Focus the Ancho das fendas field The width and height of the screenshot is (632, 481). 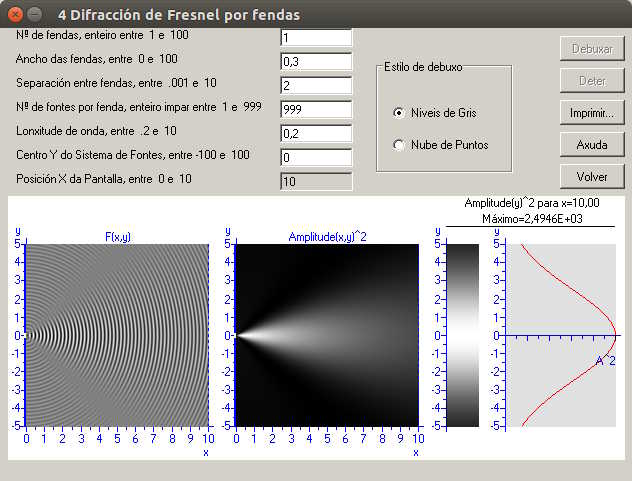[x=316, y=61]
